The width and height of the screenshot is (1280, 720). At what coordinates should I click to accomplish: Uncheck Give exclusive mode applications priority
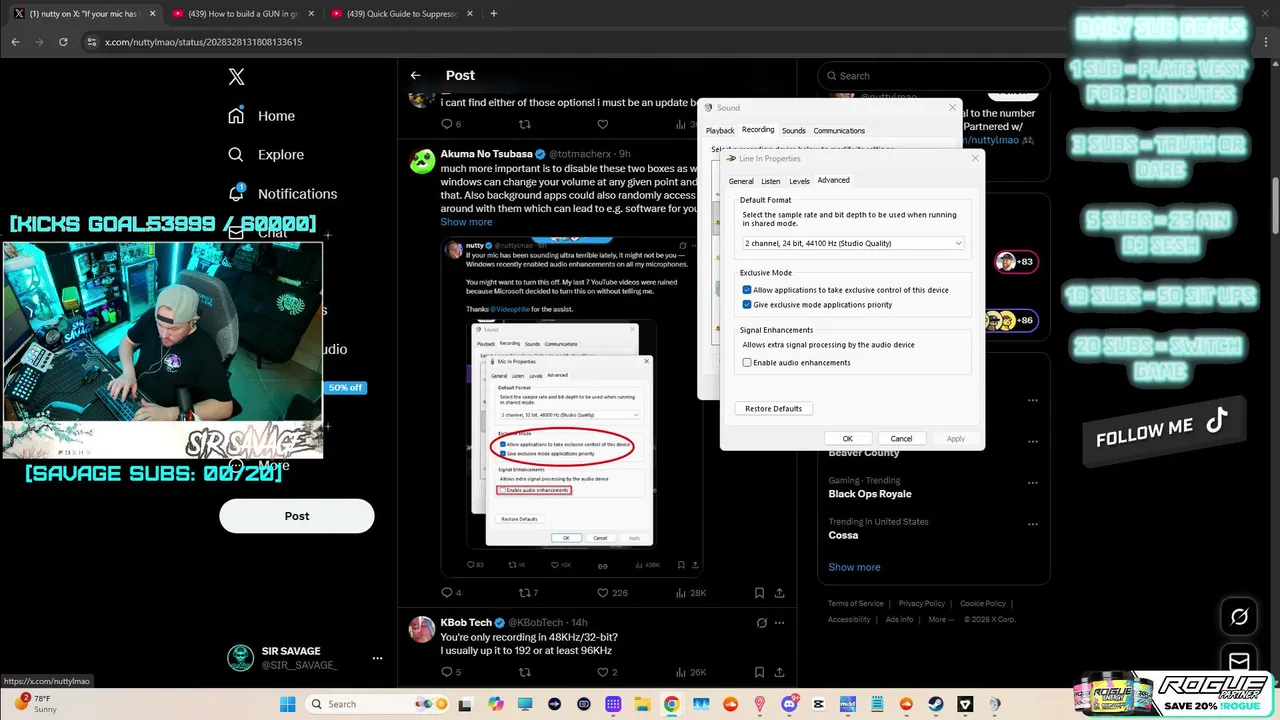[747, 304]
